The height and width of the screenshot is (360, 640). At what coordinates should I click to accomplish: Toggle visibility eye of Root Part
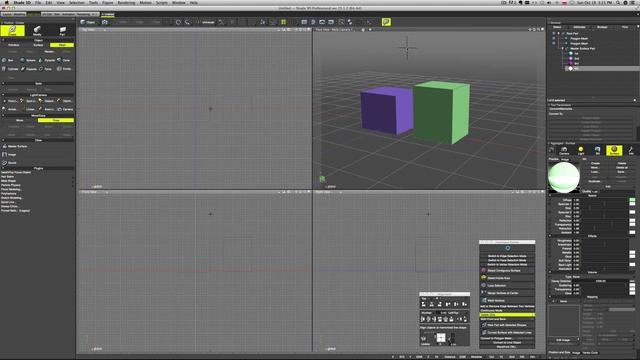click(x=554, y=33)
